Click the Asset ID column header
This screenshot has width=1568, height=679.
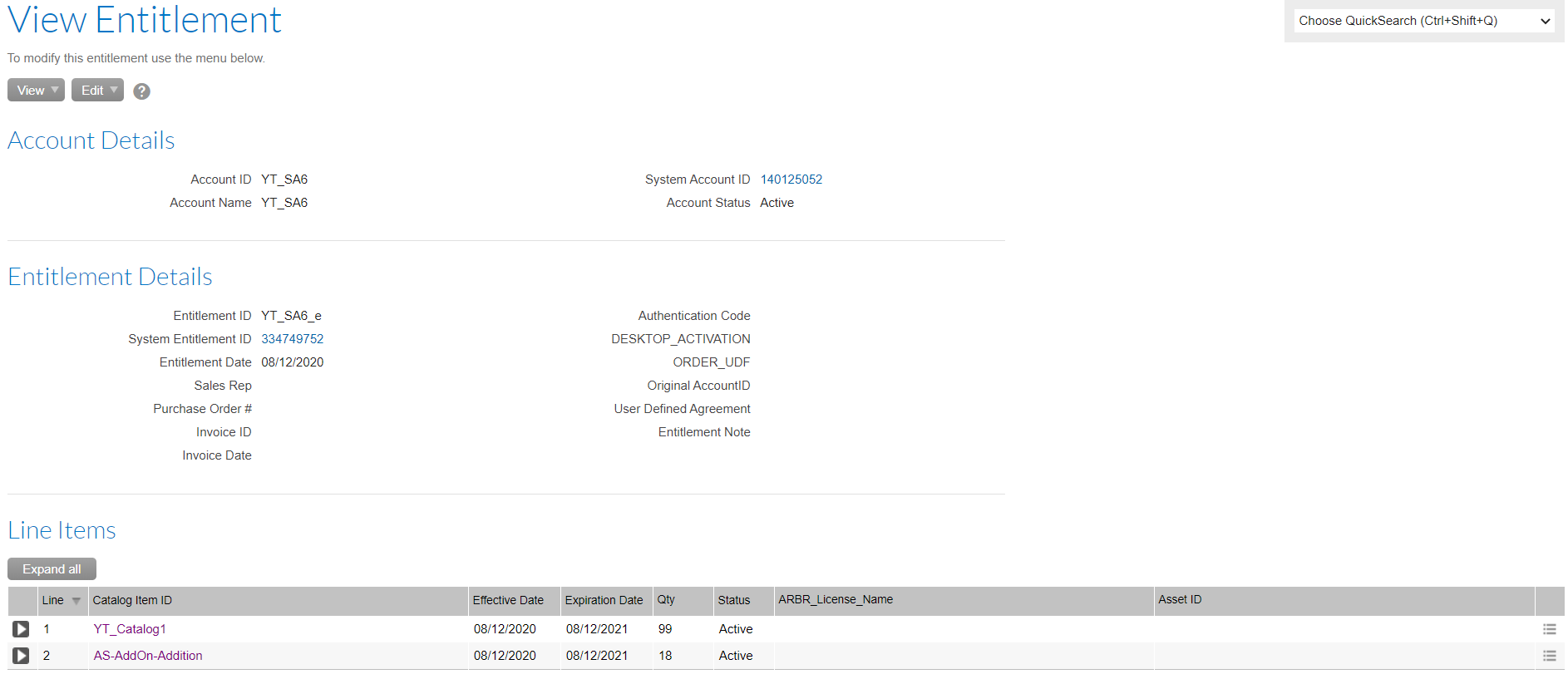(1344, 600)
